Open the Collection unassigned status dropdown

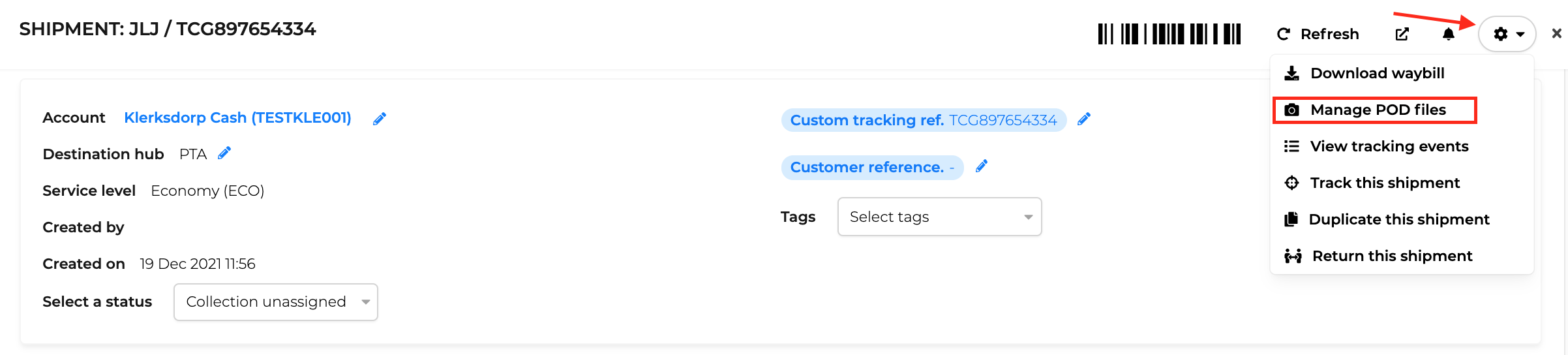click(x=276, y=302)
